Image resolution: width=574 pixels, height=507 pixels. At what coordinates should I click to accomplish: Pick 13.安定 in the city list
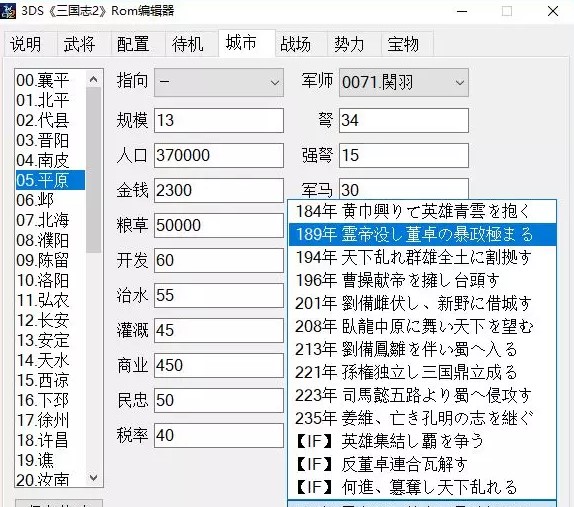pyautogui.click(x=50, y=340)
